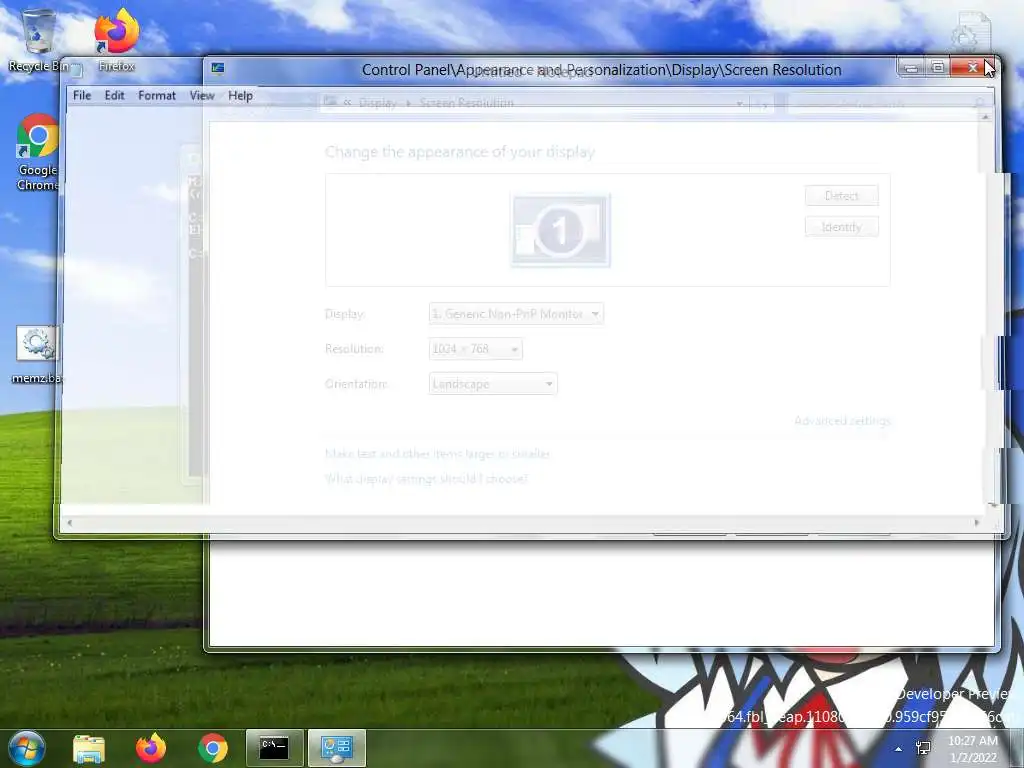Open the View menu in Notepad
The image size is (1024, 768).
click(202, 95)
